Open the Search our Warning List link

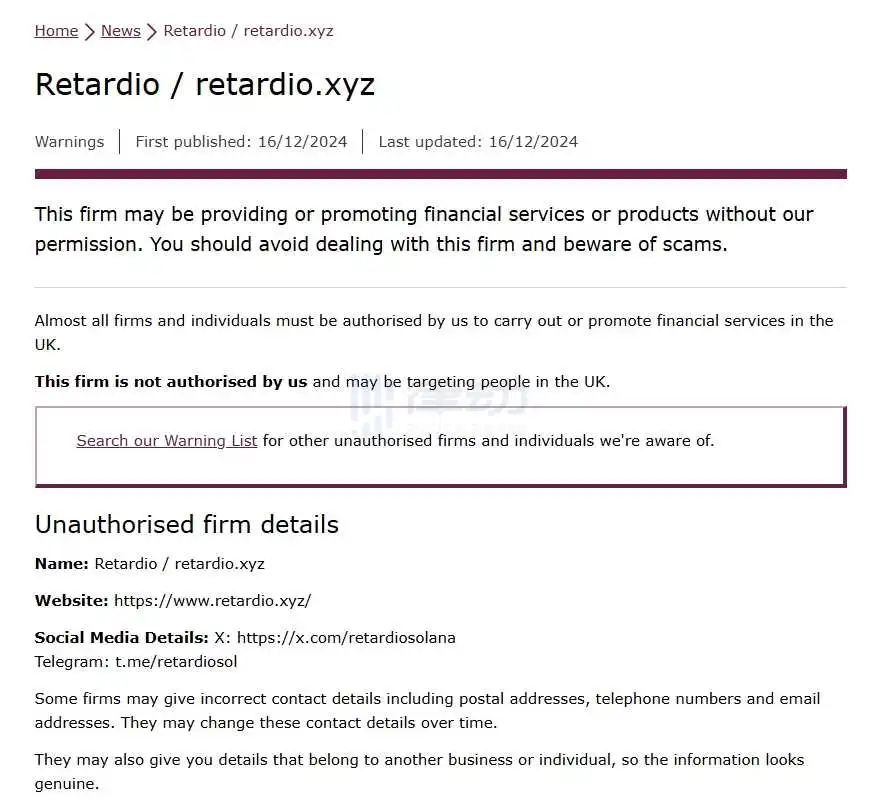tap(167, 441)
